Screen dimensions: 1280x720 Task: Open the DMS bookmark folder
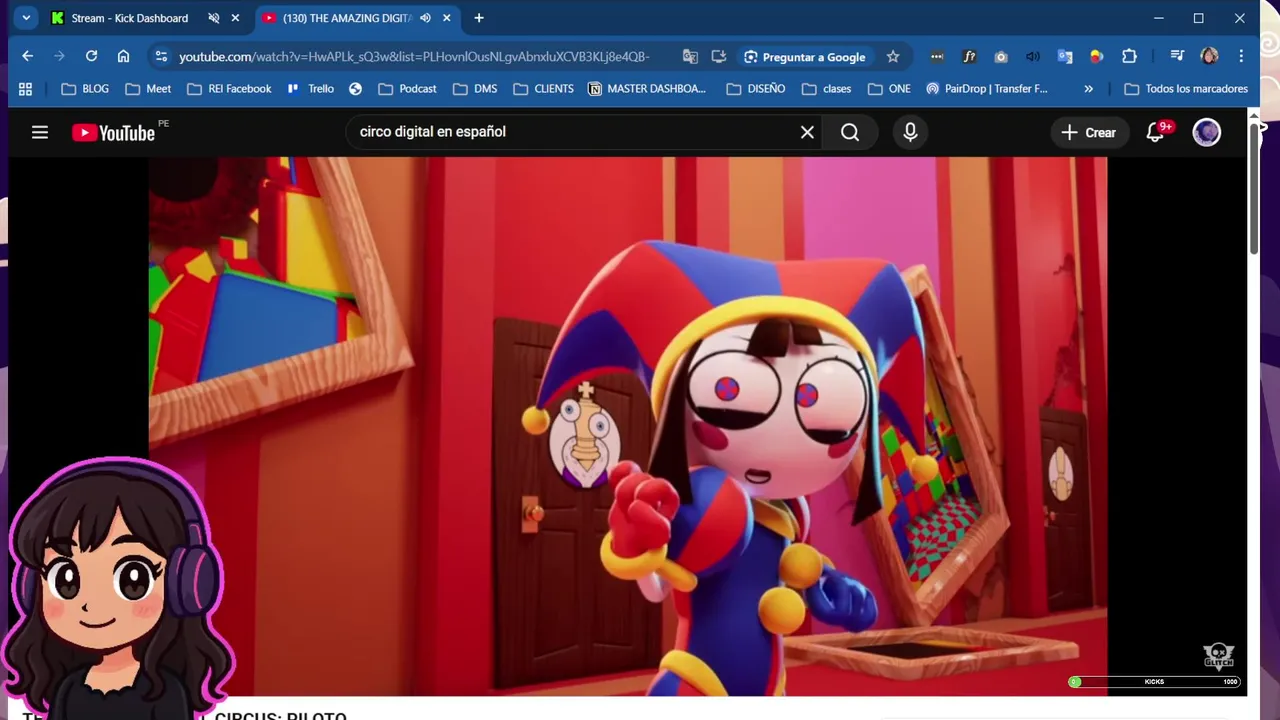[x=475, y=89]
